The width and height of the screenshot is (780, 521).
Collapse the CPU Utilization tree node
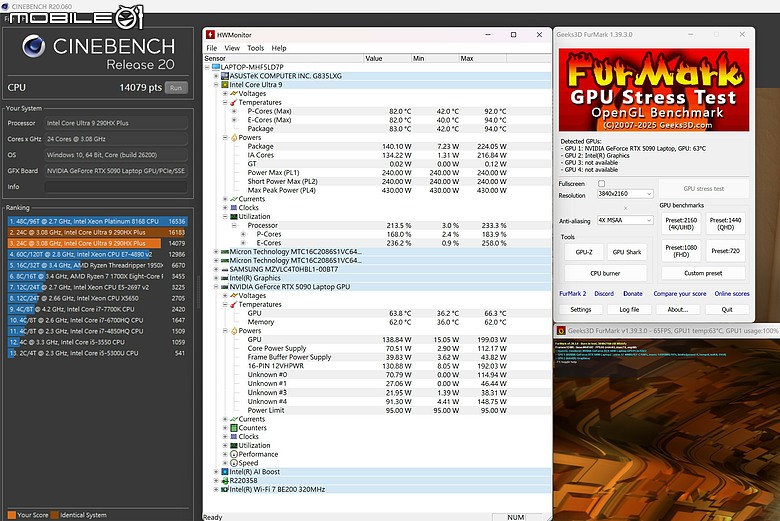point(225,217)
